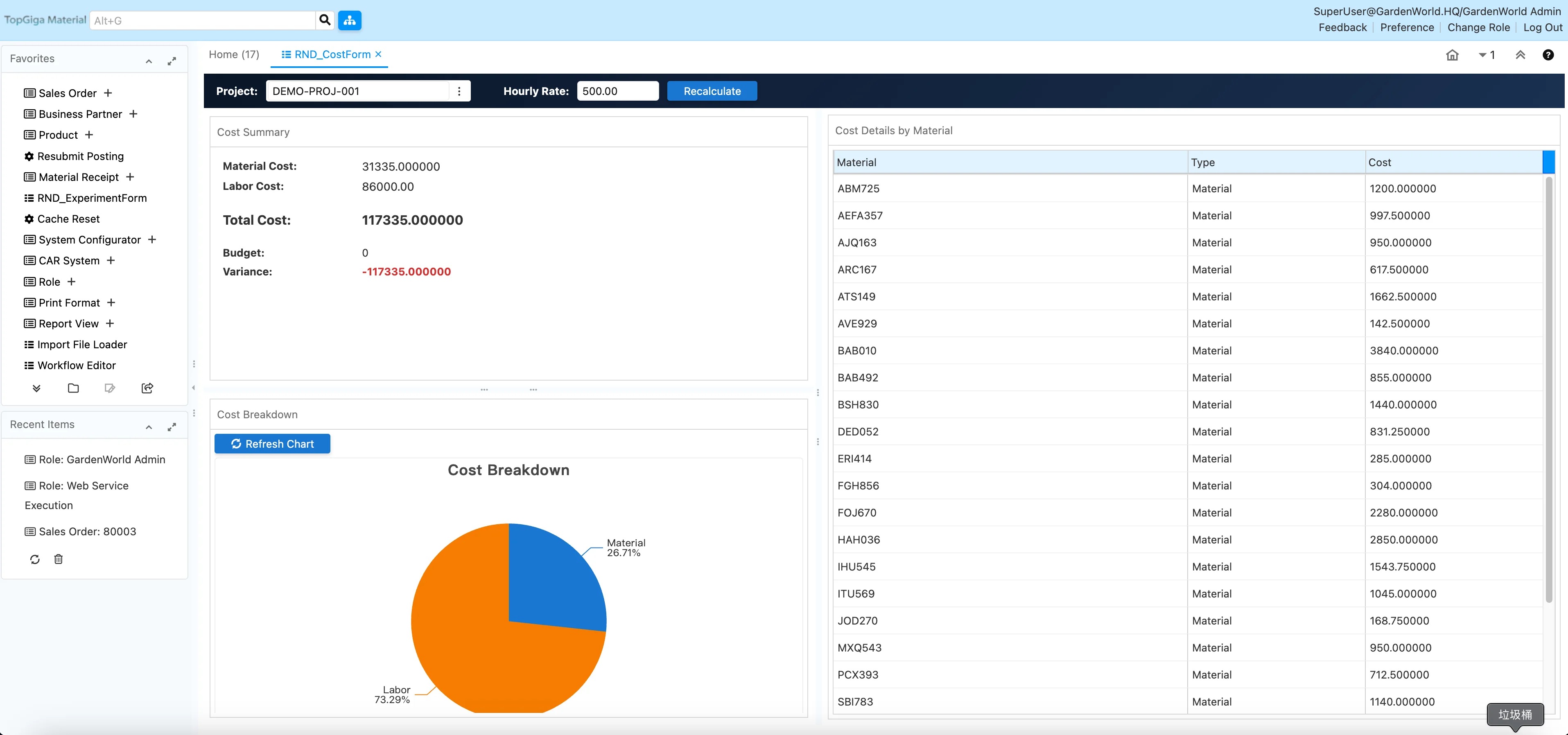Click the Refresh Chart button
Image resolution: width=1568 pixels, height=735 pixels.
coord(272,444)
